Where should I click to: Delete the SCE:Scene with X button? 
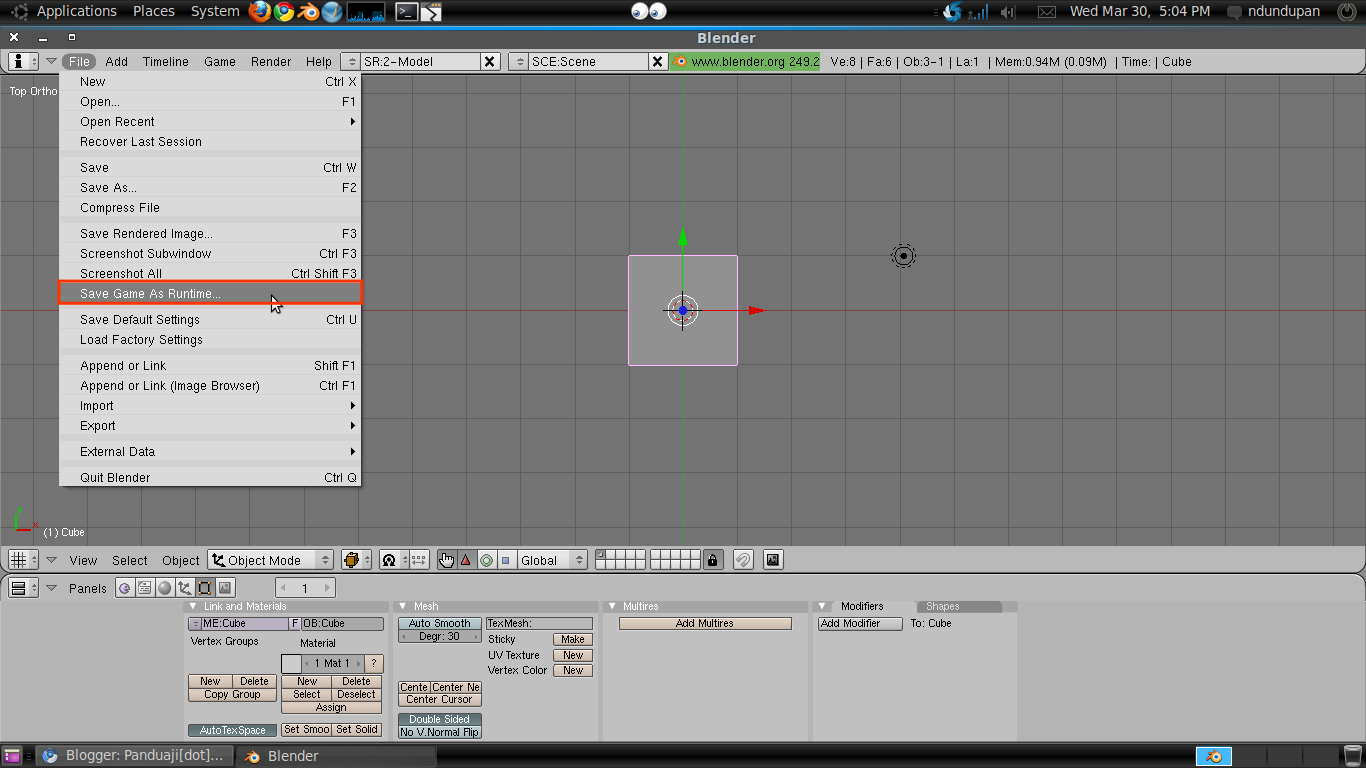(658, 61)
